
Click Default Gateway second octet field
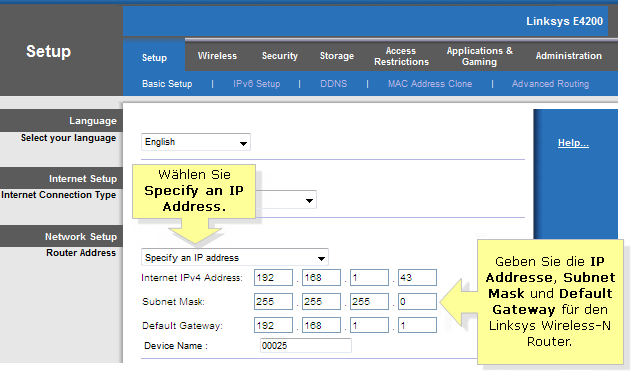321,325
